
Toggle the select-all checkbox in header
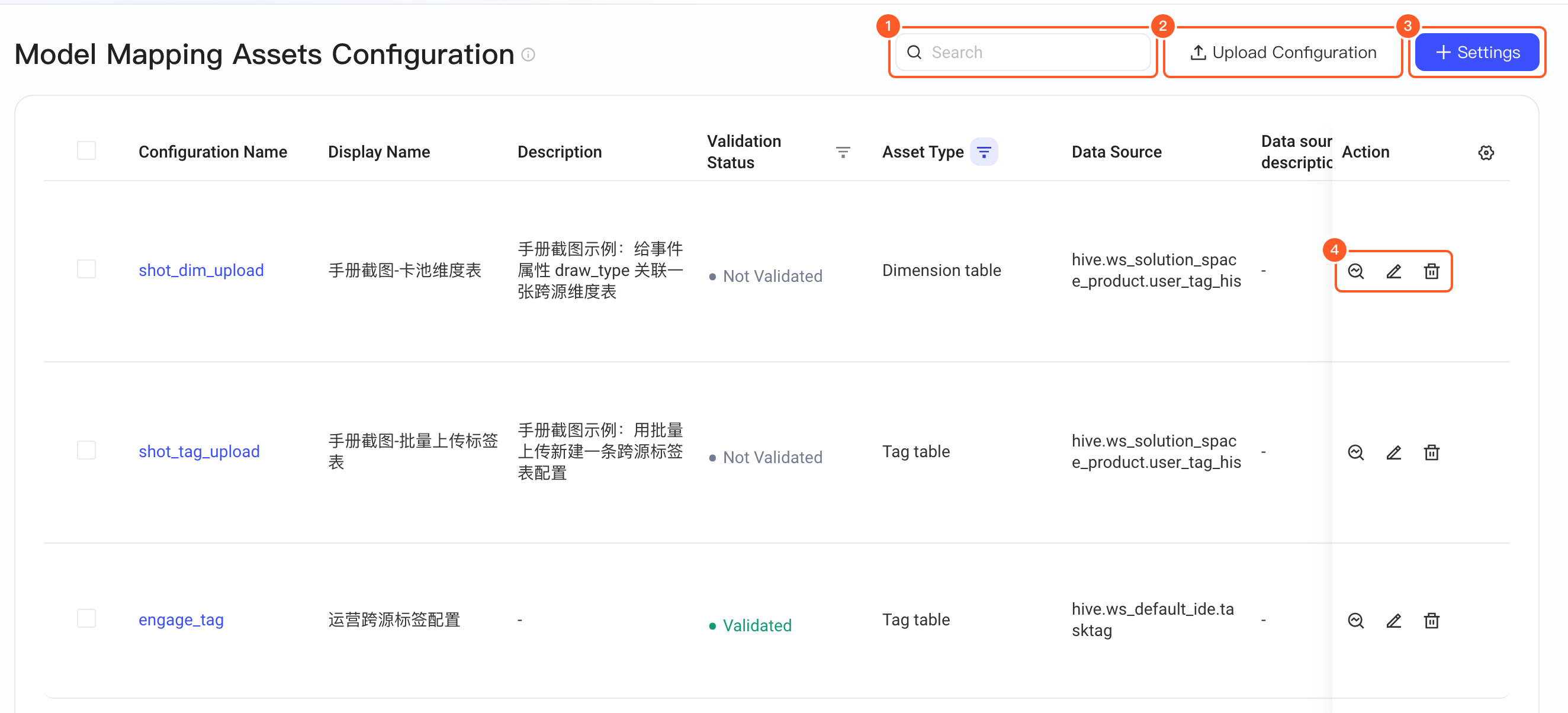pos(86,150)
